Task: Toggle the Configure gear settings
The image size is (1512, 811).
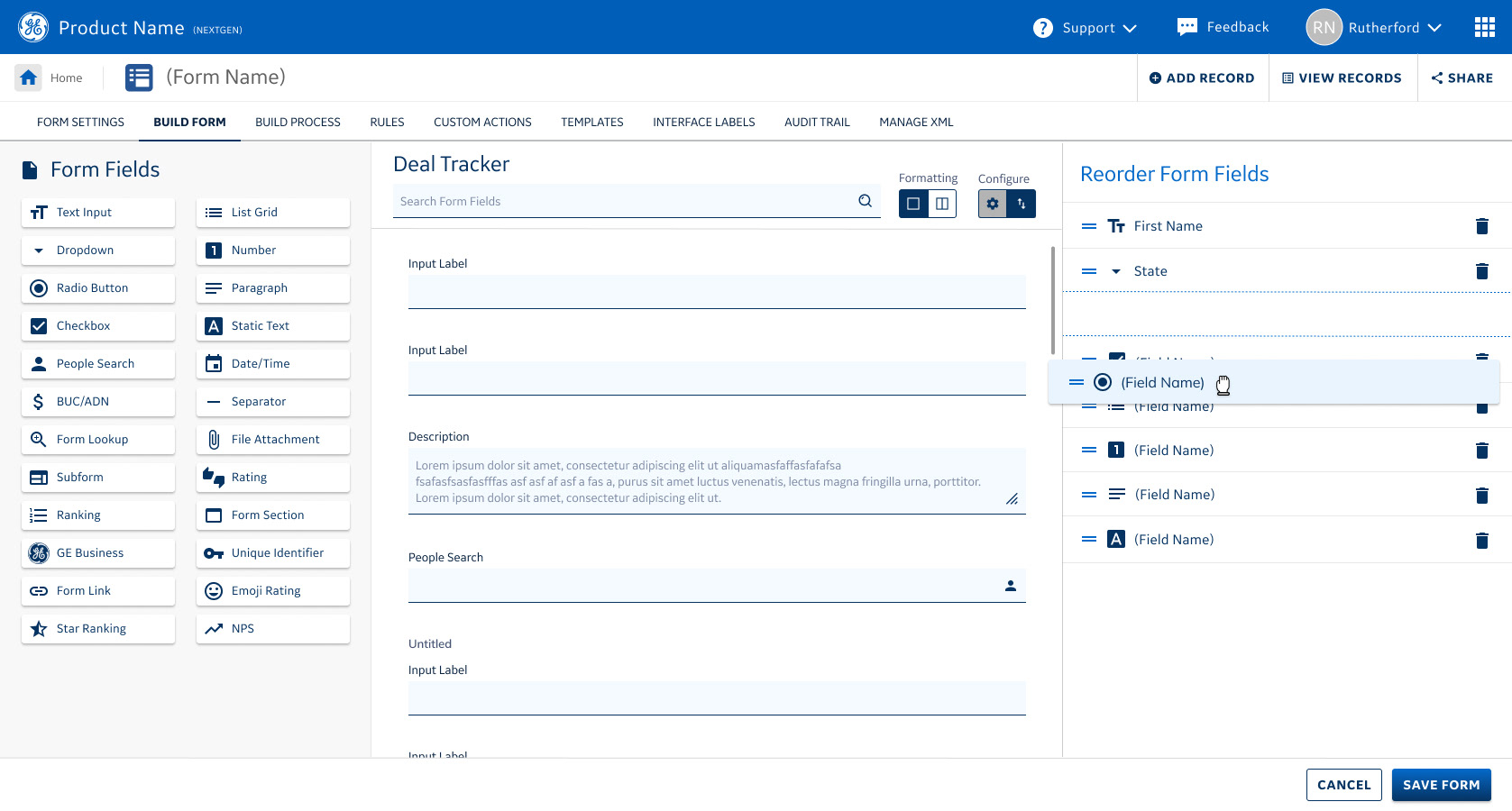Action: (993, 204)
